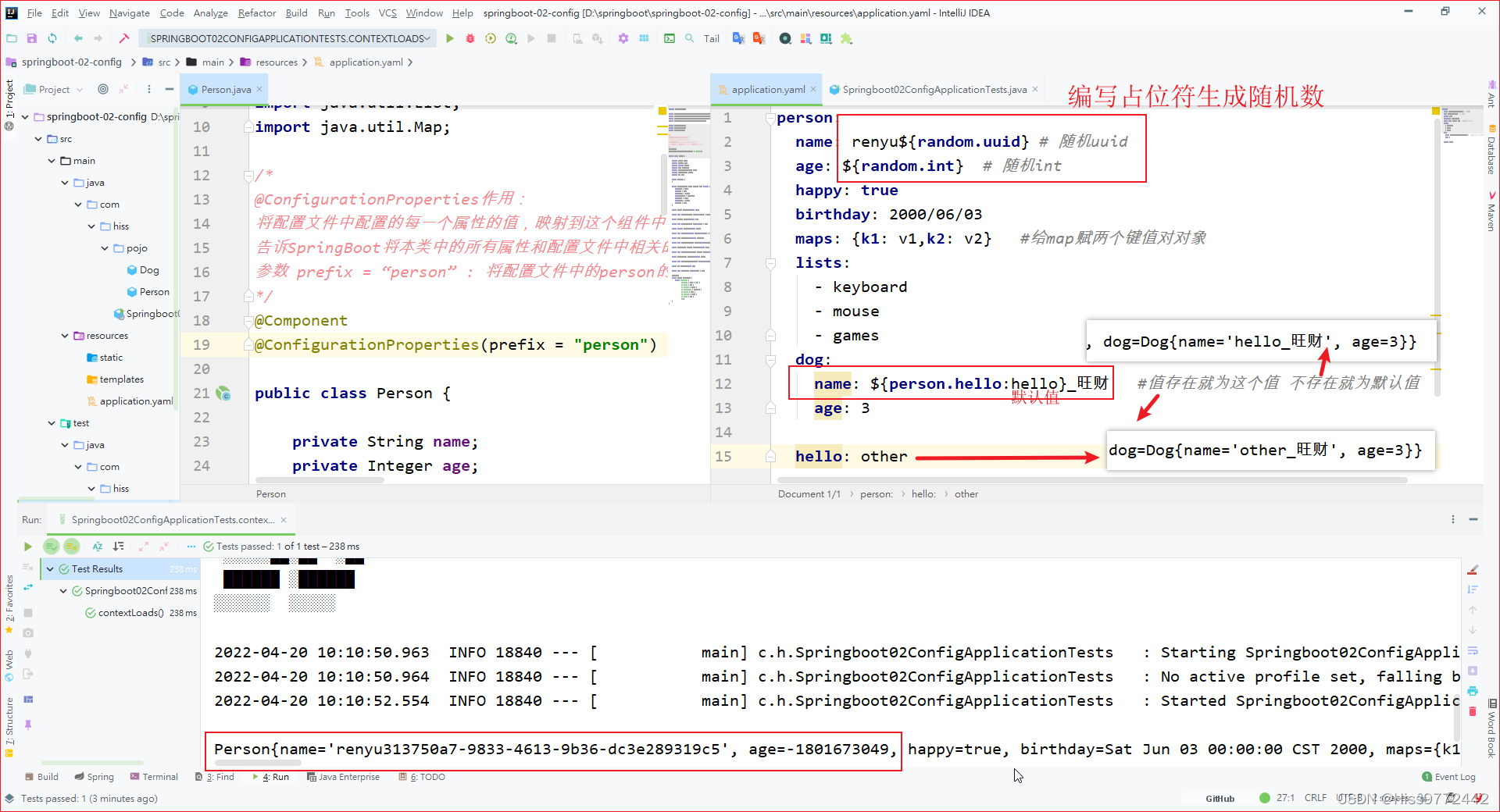The height and width of the screenshot is (812, 1500).
Task: Click Run with Coverage icon
Action: (x=491, y=38)
